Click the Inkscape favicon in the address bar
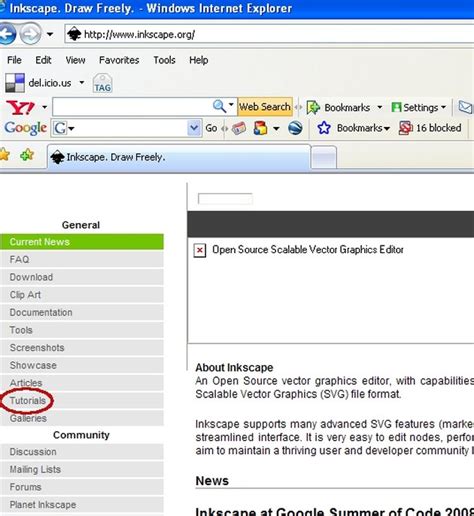This screenshot has width=474, height=516. (74, 34)
